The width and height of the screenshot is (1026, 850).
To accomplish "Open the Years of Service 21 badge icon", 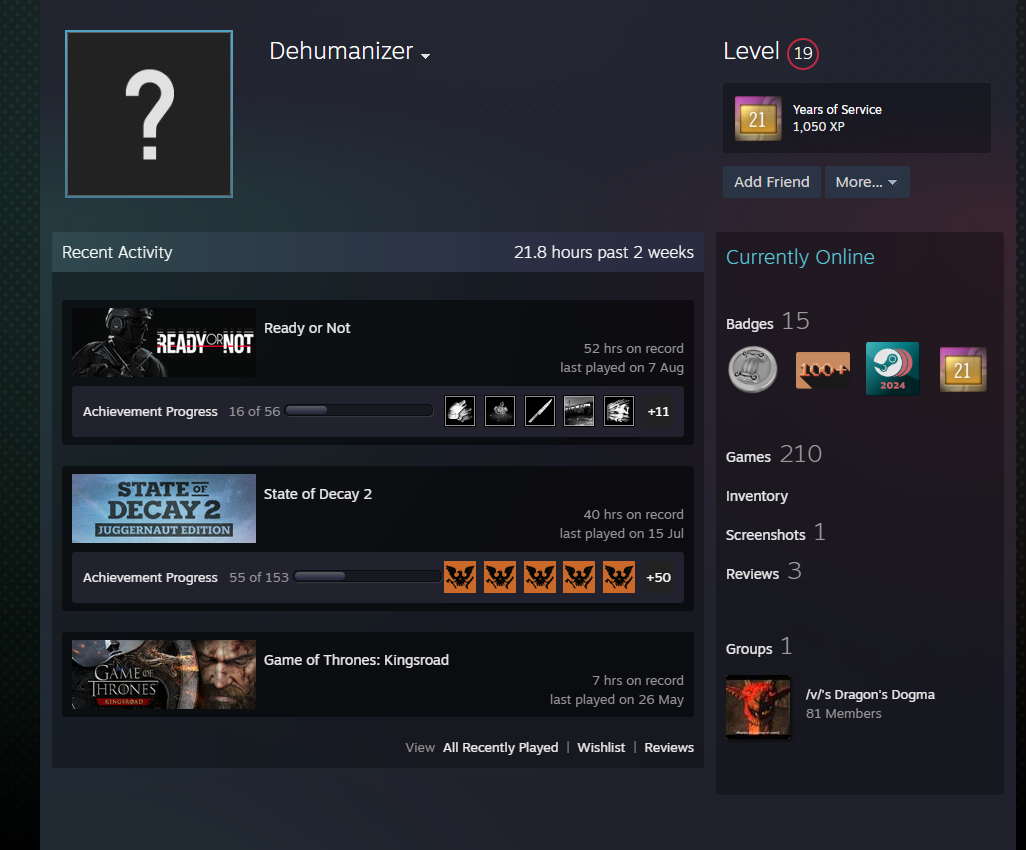I will click(758, 118).
